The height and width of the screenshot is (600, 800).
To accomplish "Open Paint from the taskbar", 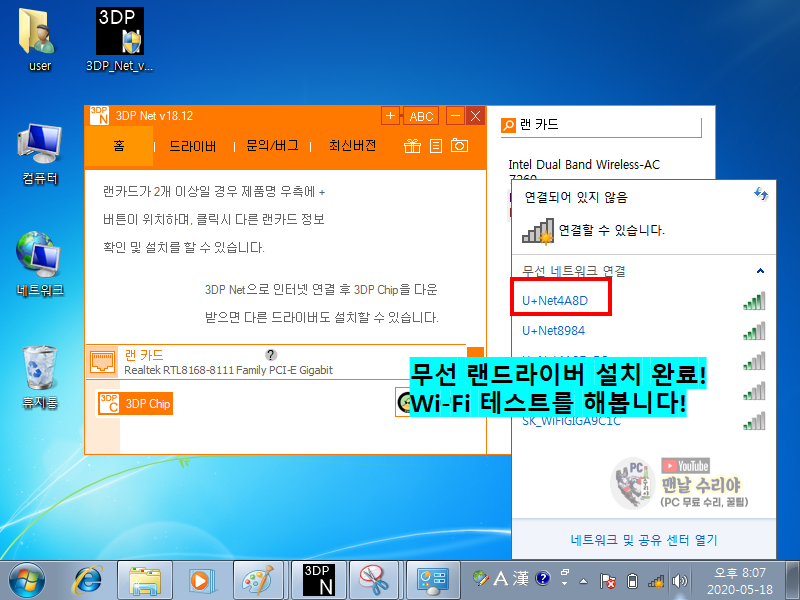I will click(x=258, y=581).
